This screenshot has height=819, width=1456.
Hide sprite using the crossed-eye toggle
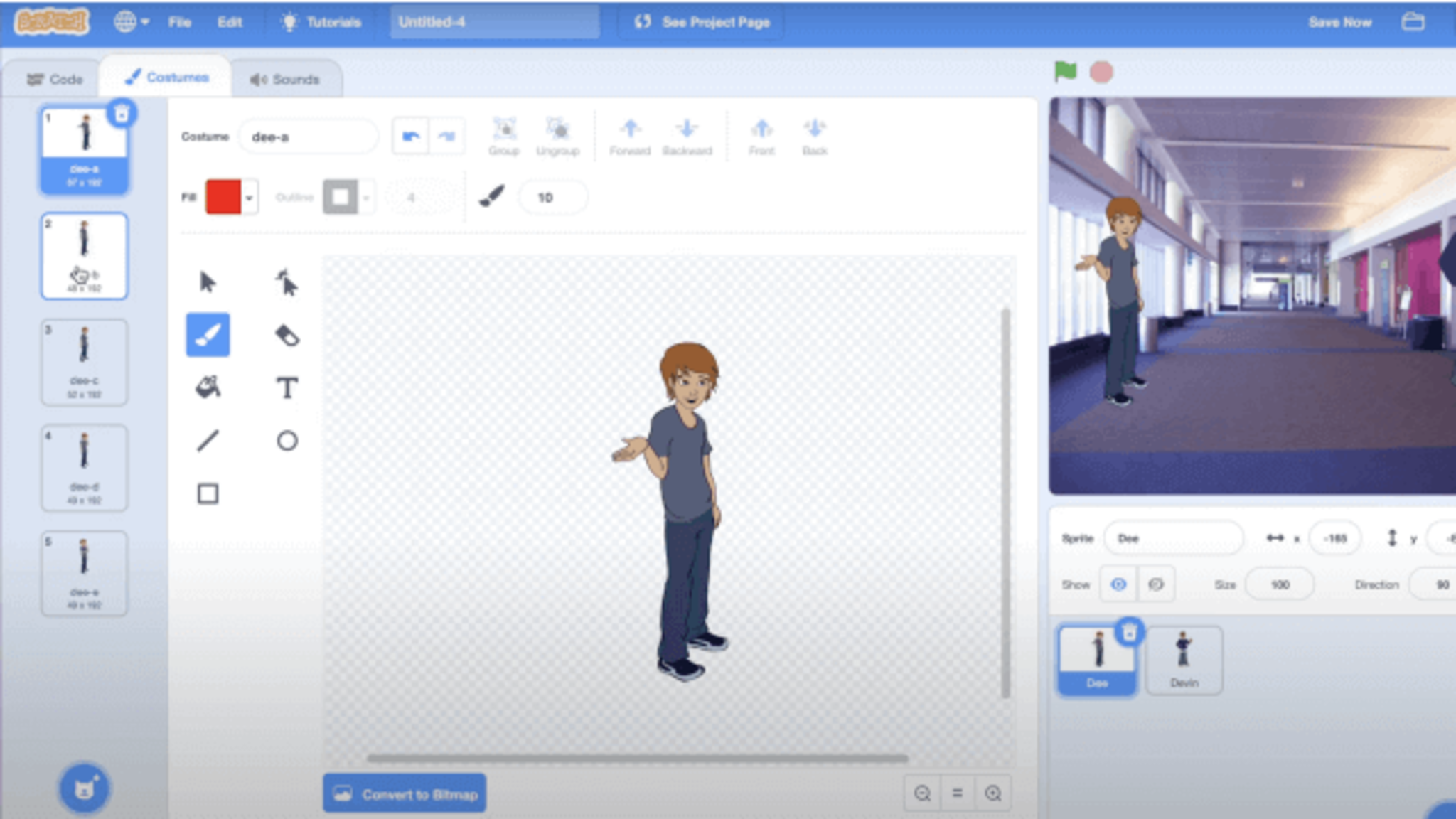click(1156, 584)
